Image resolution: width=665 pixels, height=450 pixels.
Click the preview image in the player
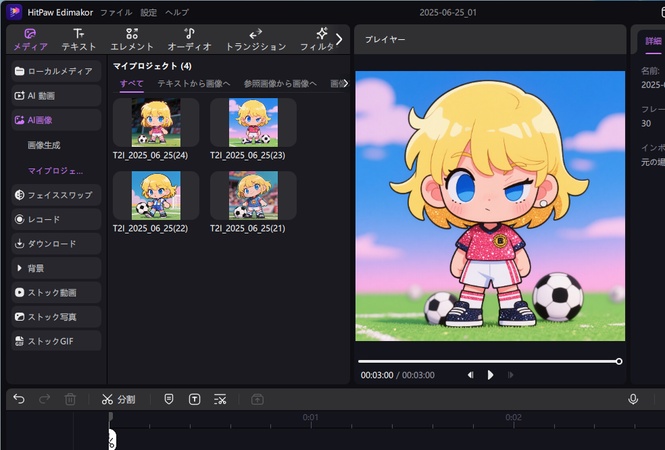[x=490, y=206]
